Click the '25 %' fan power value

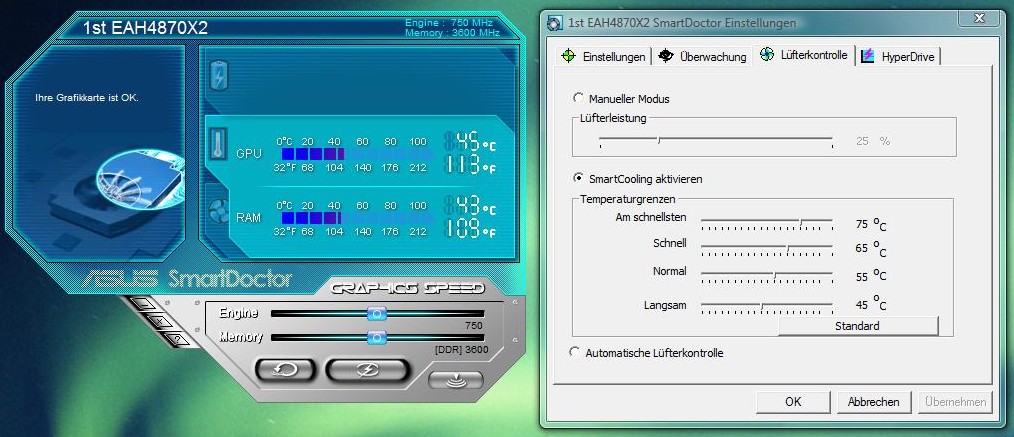873,141
